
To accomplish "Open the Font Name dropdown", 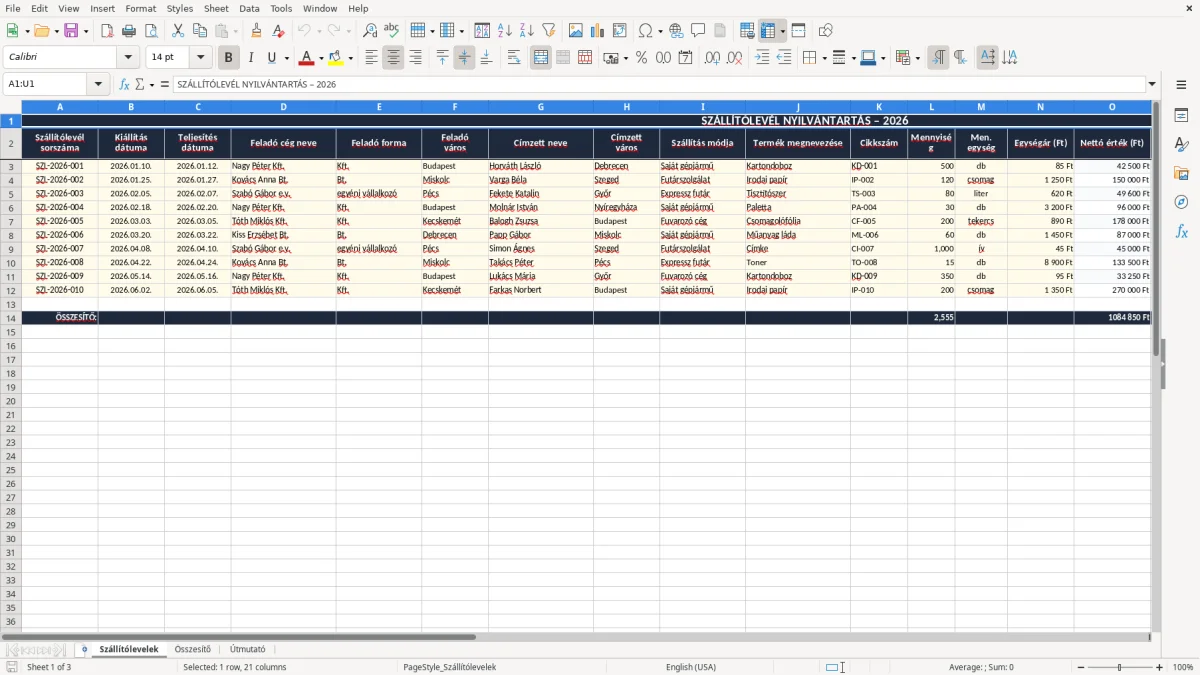I will [128, 58].
